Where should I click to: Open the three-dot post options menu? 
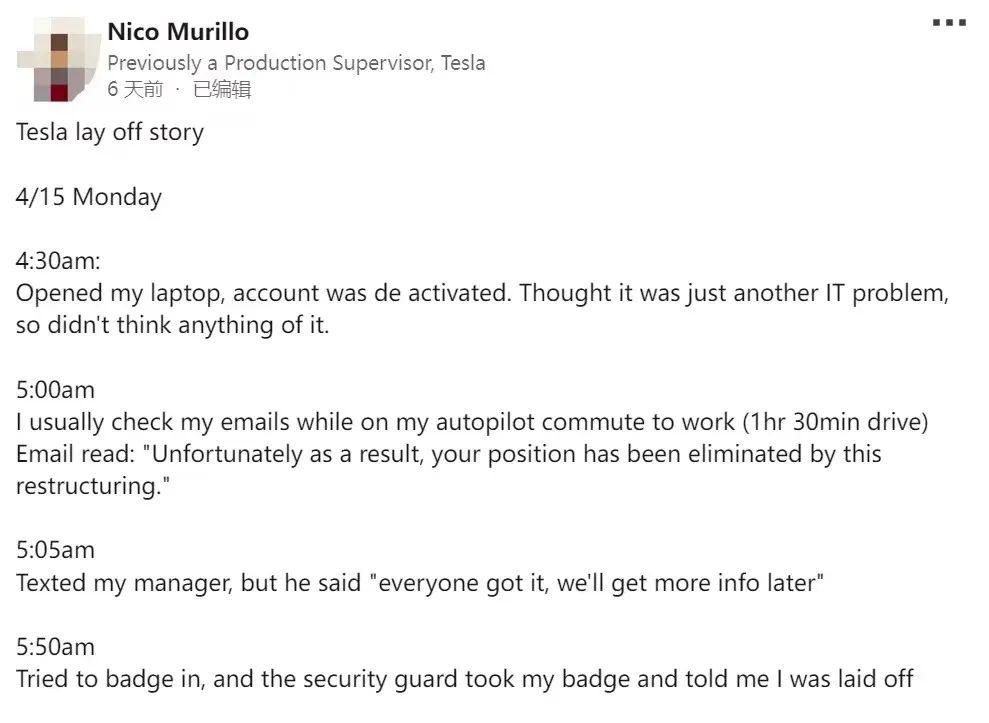pos(949,23)
